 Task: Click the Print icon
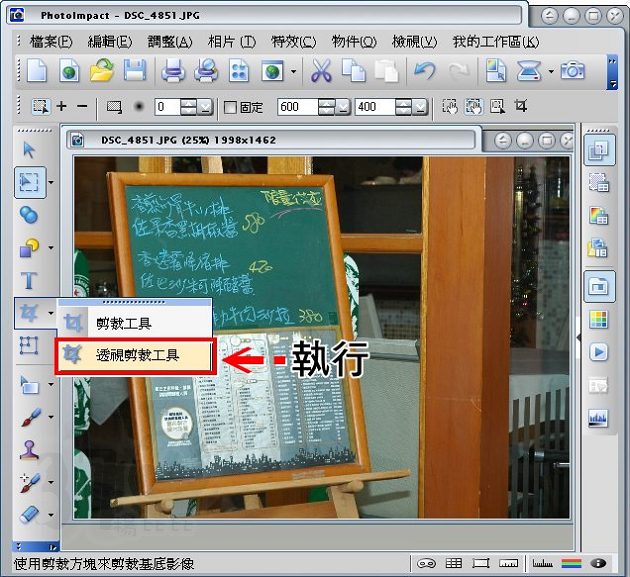(x=173, y=72)
